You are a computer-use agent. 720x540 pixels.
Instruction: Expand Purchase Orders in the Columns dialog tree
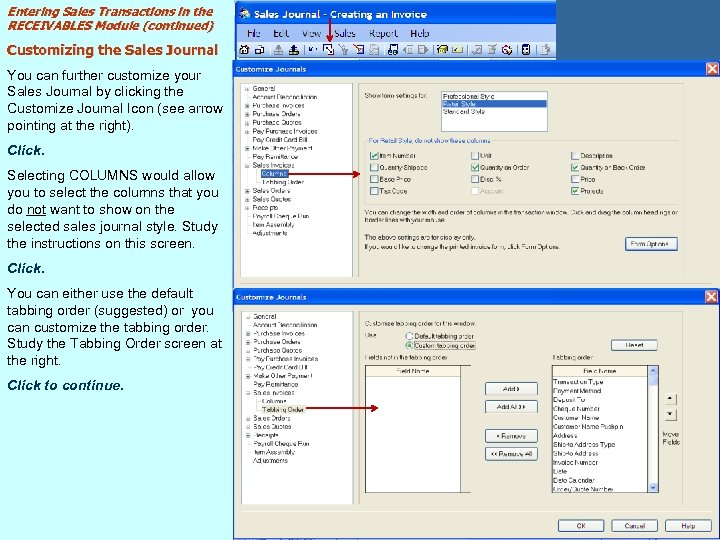[248, 114]
